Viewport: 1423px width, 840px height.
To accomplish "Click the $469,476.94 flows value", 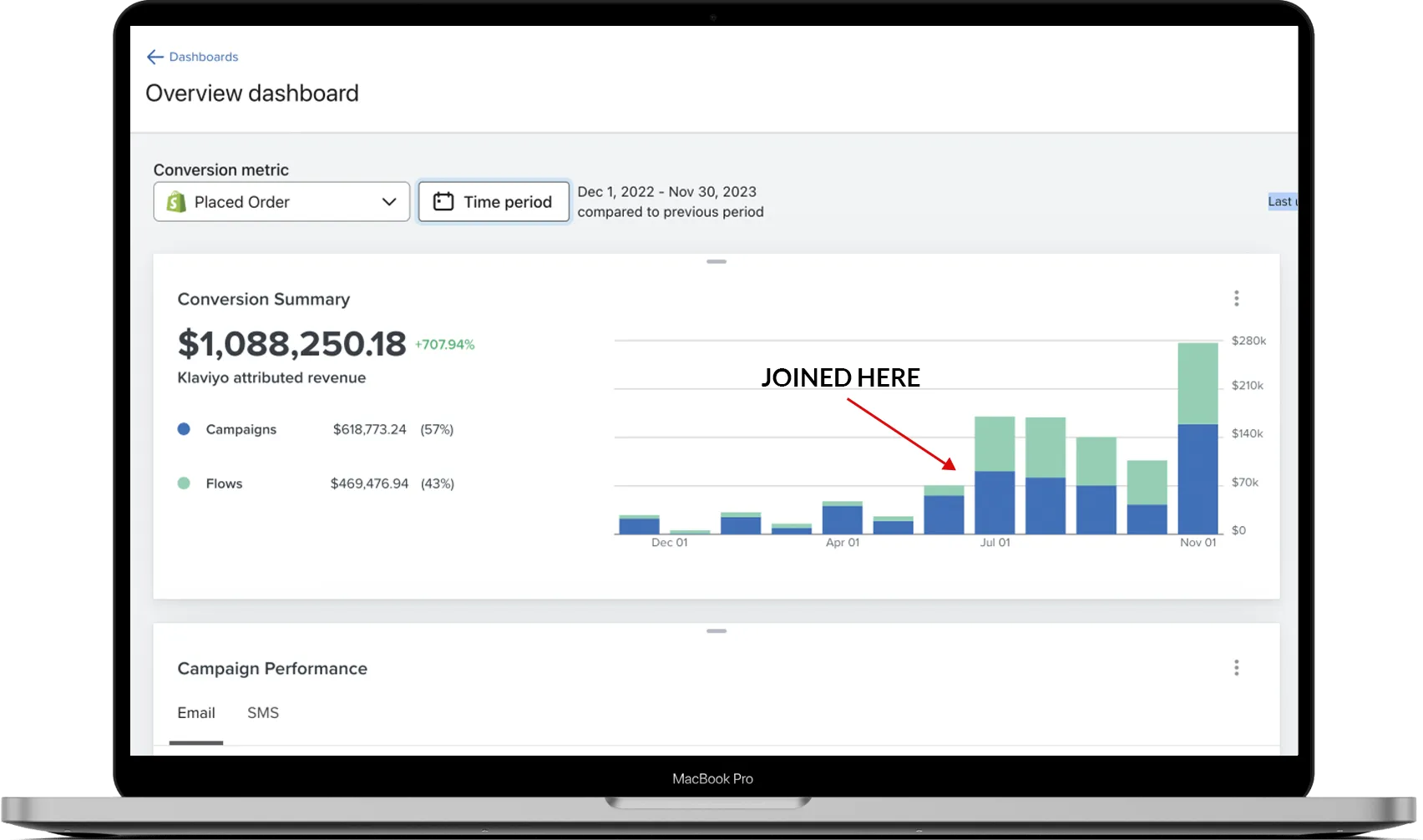I will point(370,483).
